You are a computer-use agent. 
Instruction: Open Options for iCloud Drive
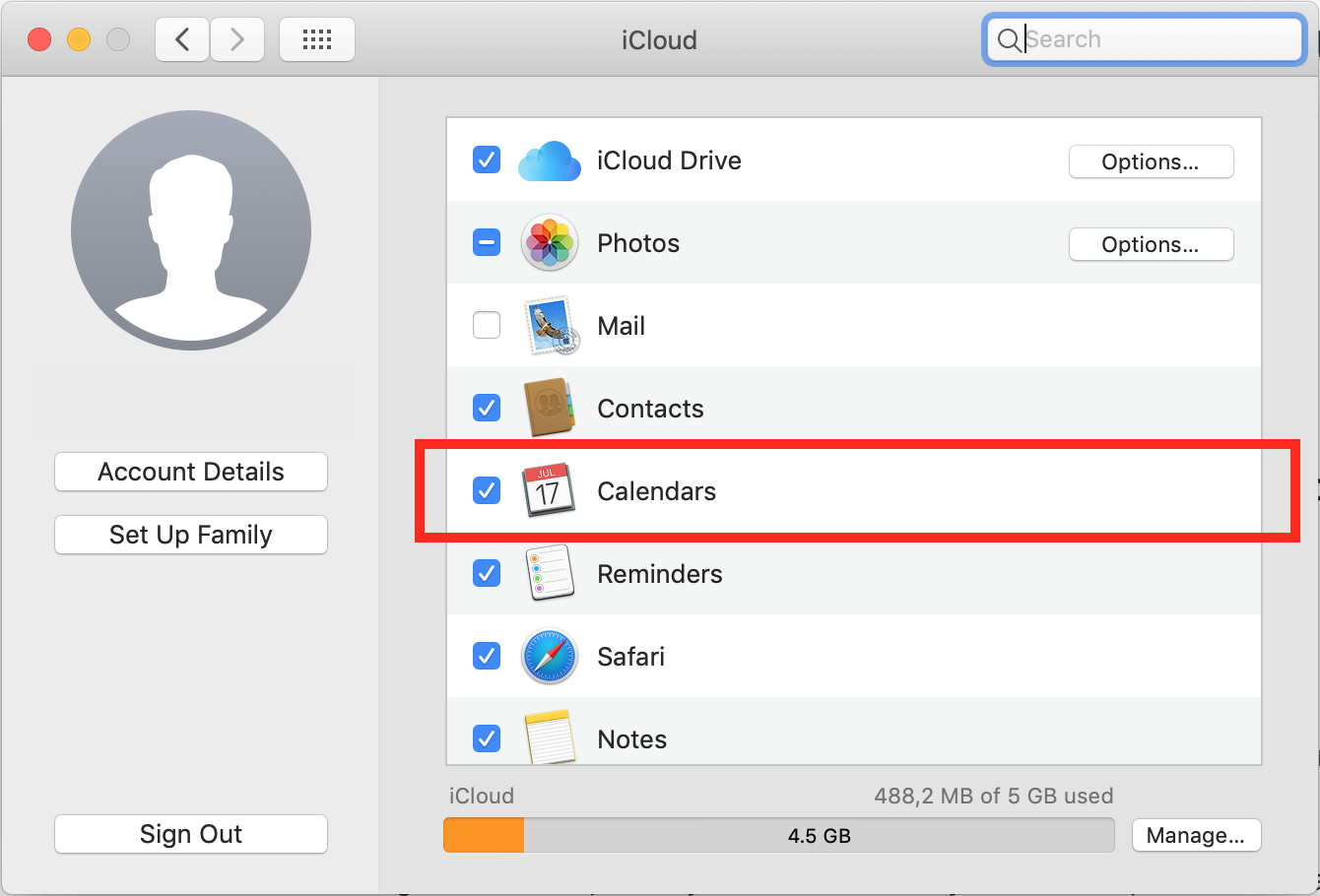1151,161
